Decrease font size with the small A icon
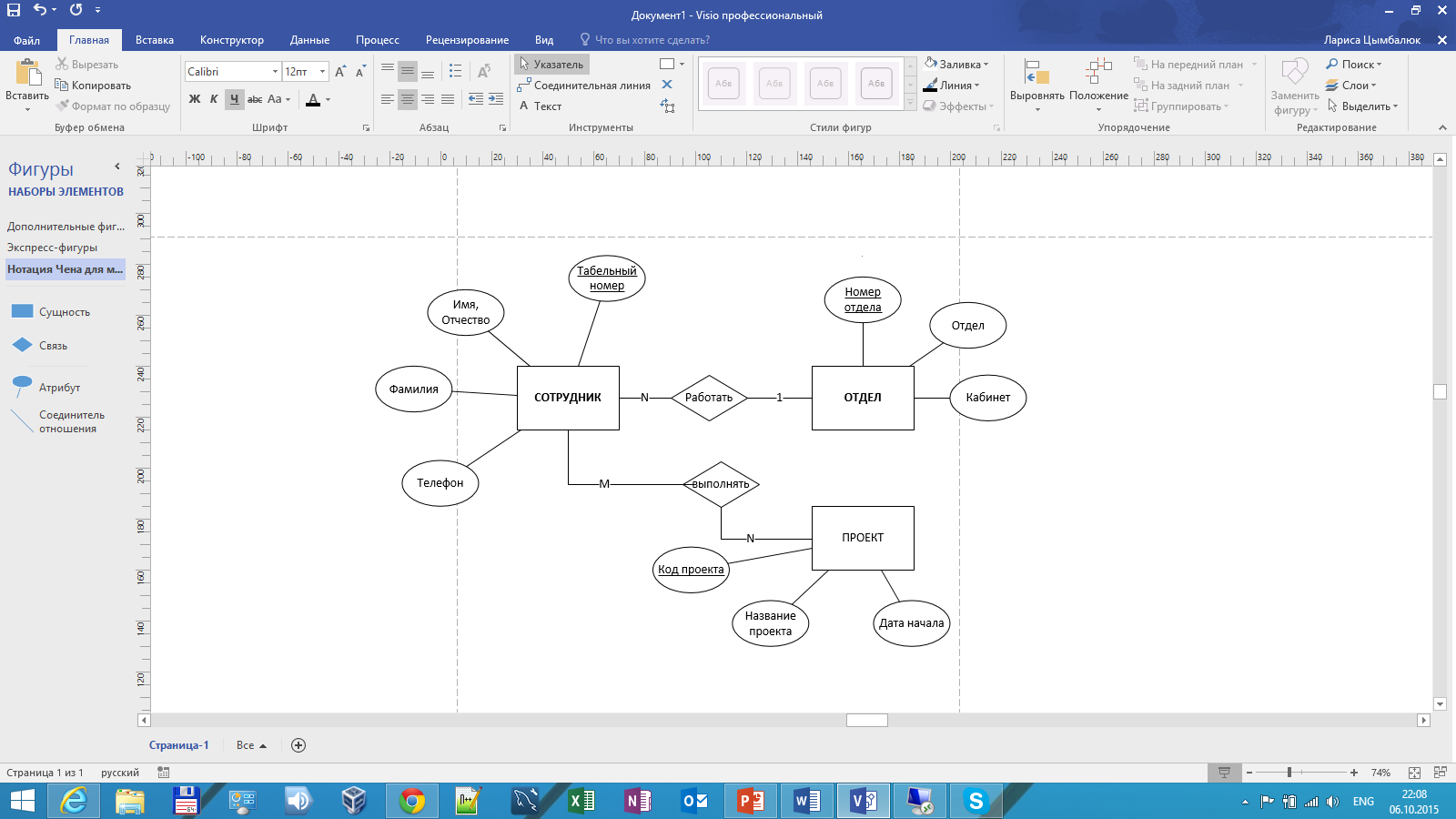This screenshot has height=819, width=1456. tap(361, 71)
